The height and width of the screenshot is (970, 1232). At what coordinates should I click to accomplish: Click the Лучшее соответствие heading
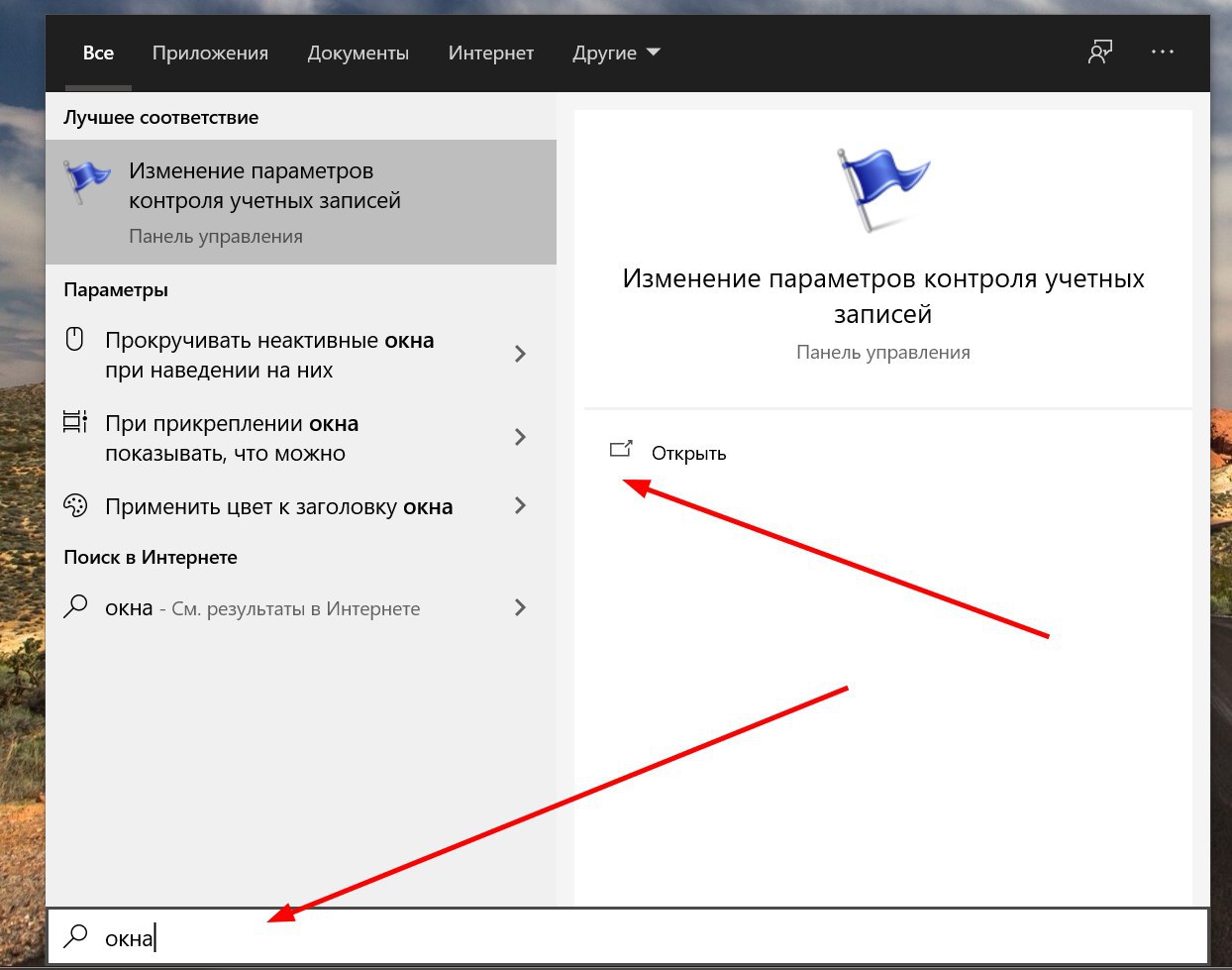[161, 117]
